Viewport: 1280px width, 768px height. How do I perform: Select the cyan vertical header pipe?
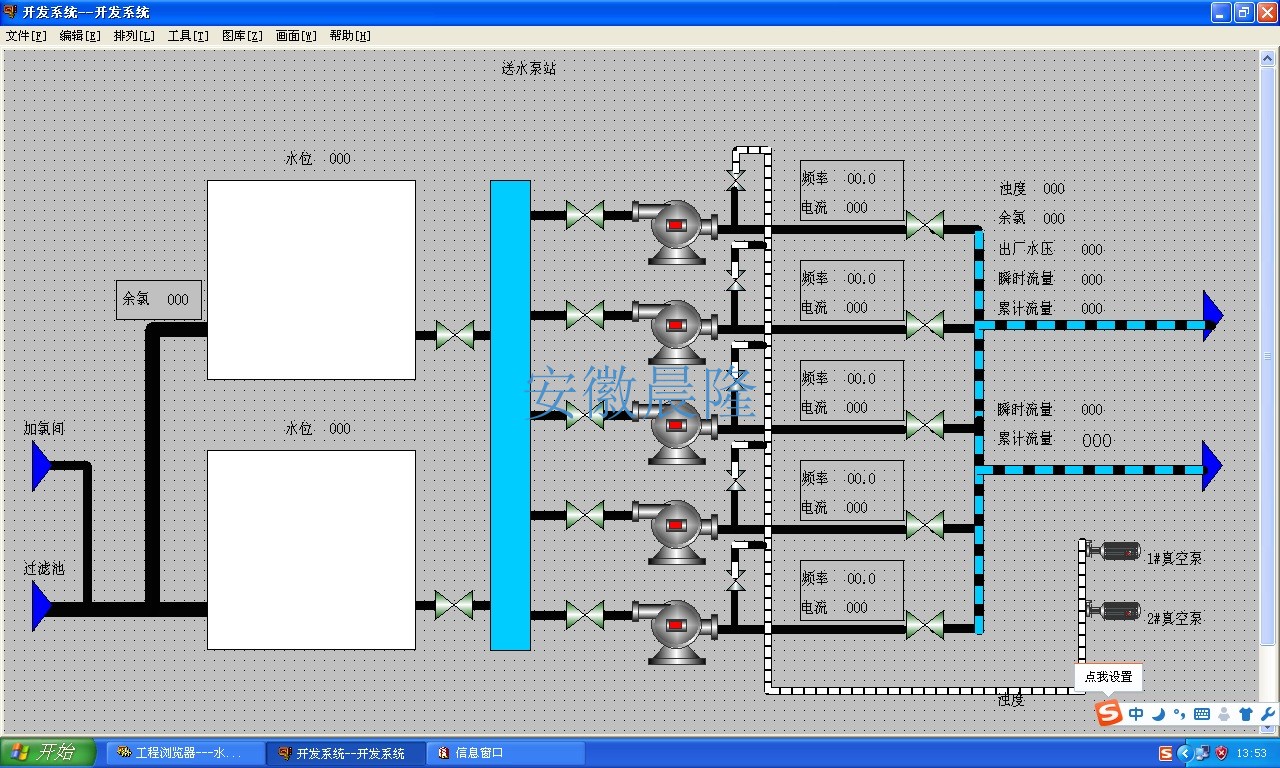510,415
